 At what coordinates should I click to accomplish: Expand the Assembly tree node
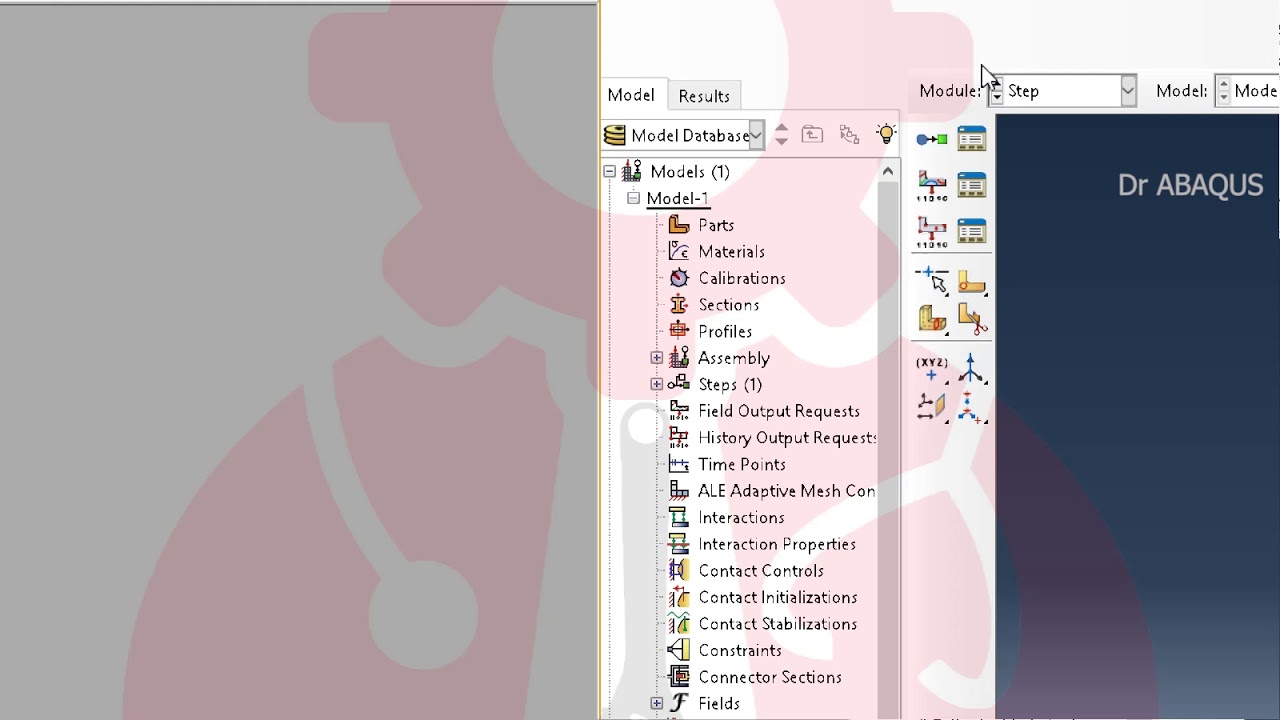coord(657,358)
